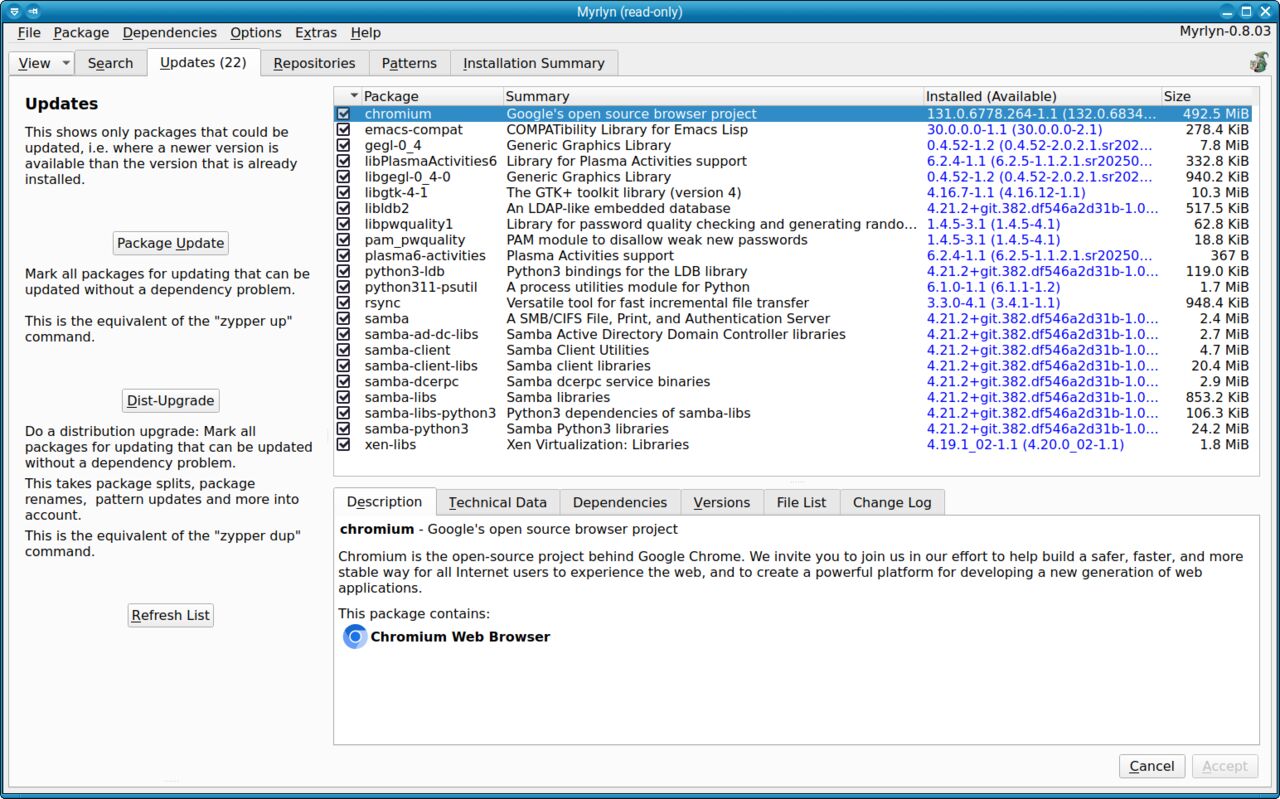Sort list by Size column header

pos(1206,96)
